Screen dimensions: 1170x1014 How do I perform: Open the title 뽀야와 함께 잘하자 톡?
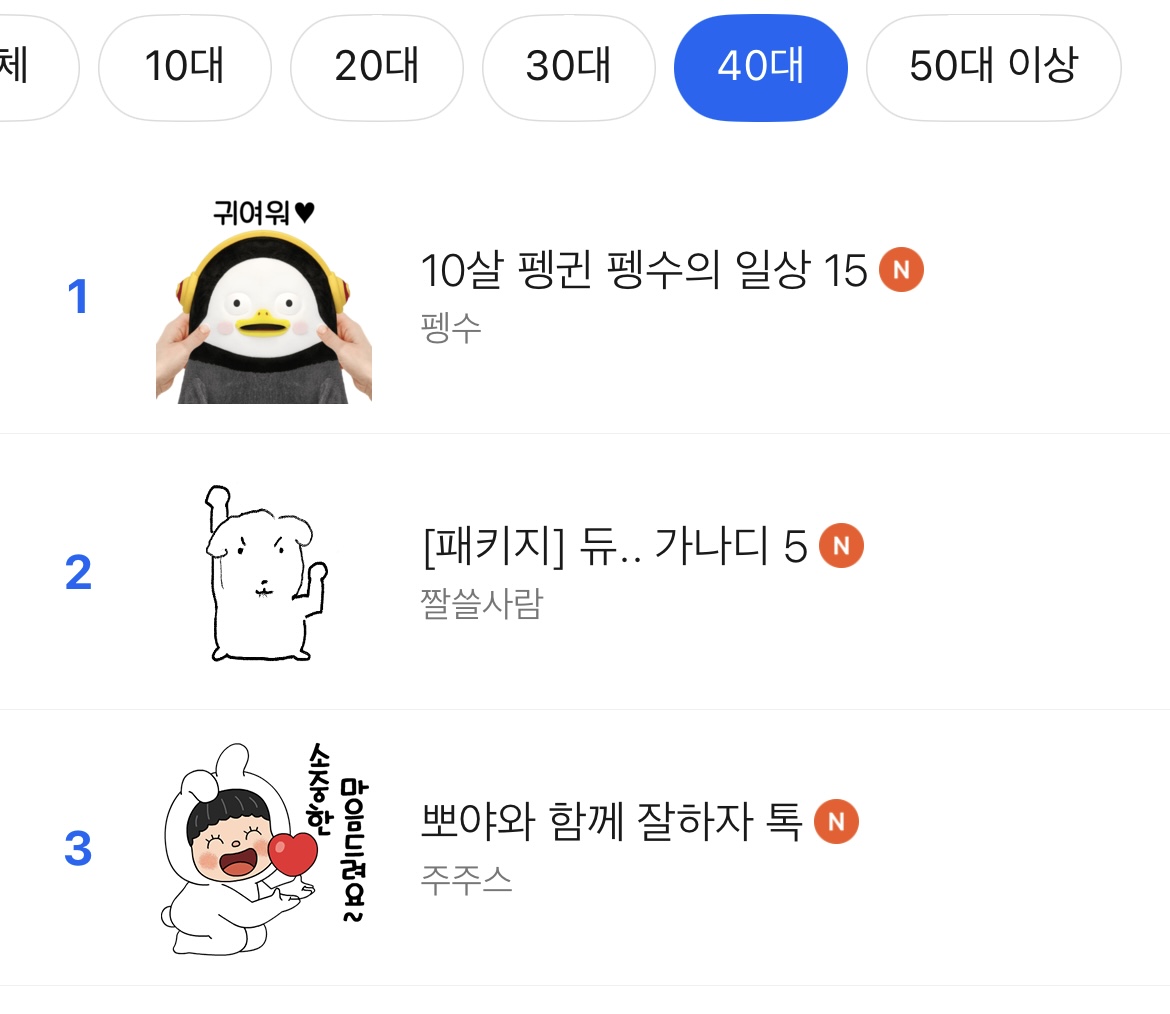pos(611,822)
